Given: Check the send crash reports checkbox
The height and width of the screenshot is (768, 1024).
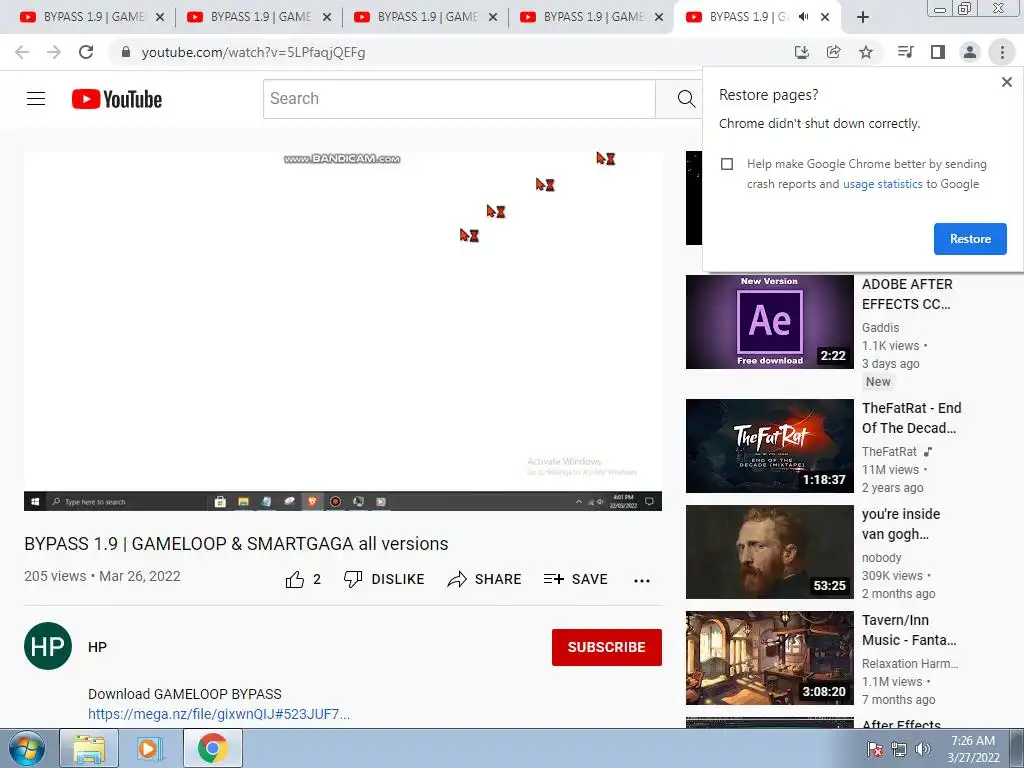Looking at the screenshot, I should [x=727, y=164].
